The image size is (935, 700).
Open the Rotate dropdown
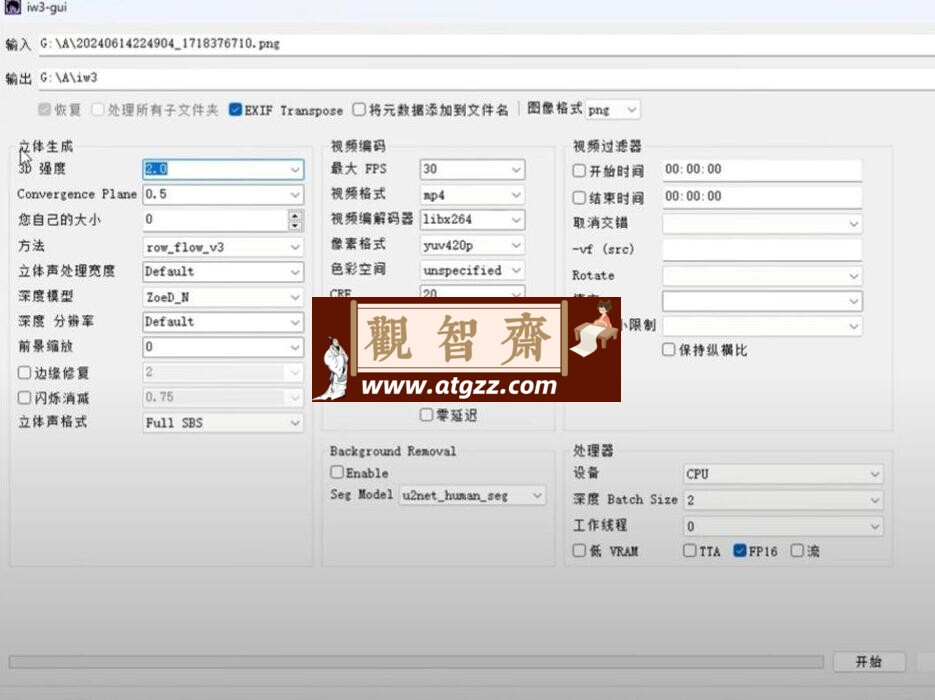coord(761,275)
